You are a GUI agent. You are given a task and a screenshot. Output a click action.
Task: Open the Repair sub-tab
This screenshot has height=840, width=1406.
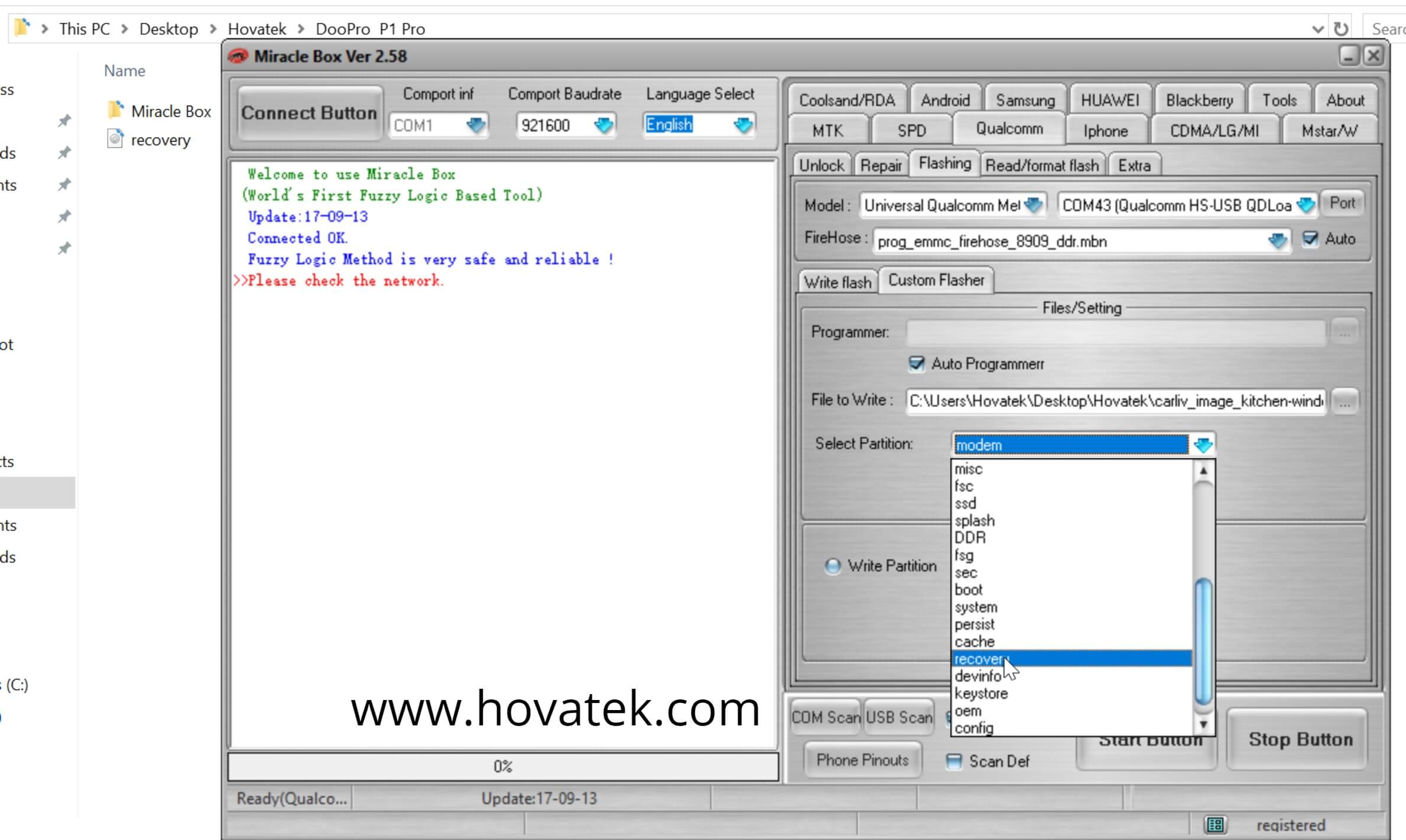click(881, 165)
